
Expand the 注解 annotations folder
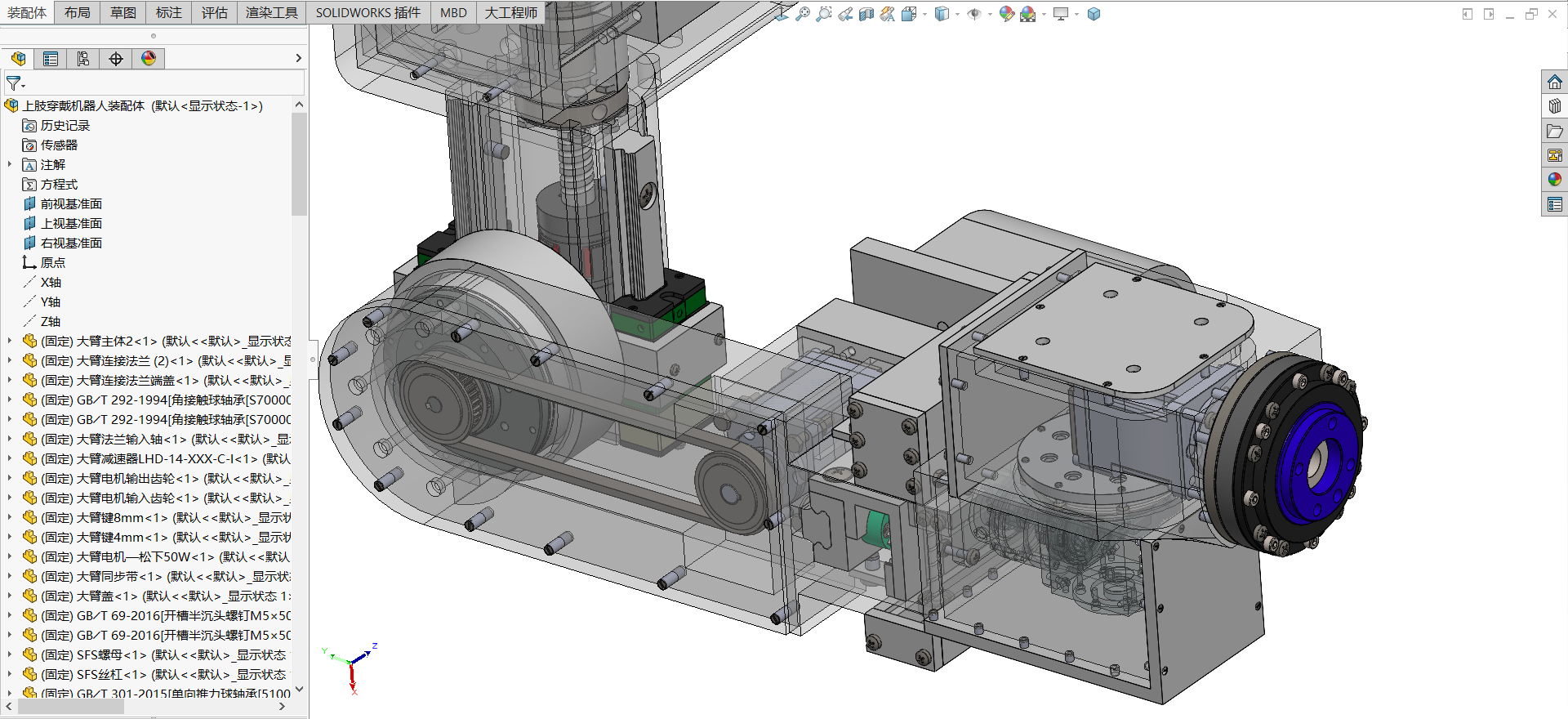(x=10, y=164)
